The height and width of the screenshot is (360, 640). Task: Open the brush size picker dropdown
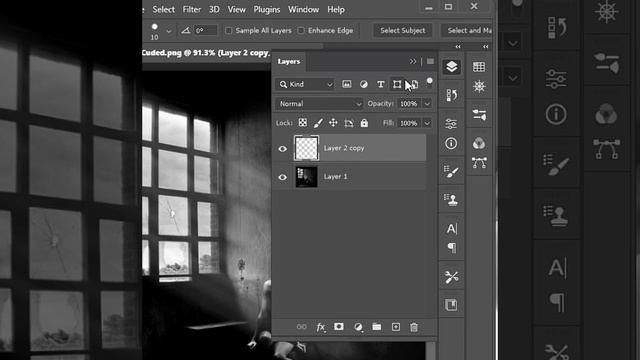(168, 31)
